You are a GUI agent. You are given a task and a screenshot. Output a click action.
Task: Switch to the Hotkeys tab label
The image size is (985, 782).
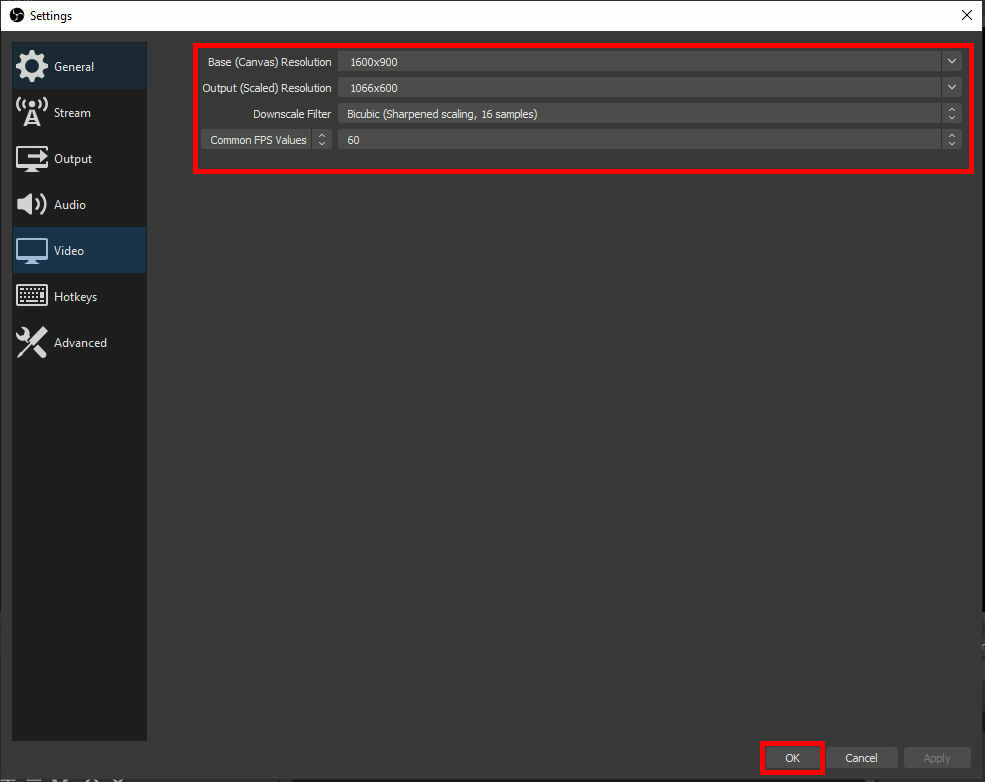[x=75, y=296]
